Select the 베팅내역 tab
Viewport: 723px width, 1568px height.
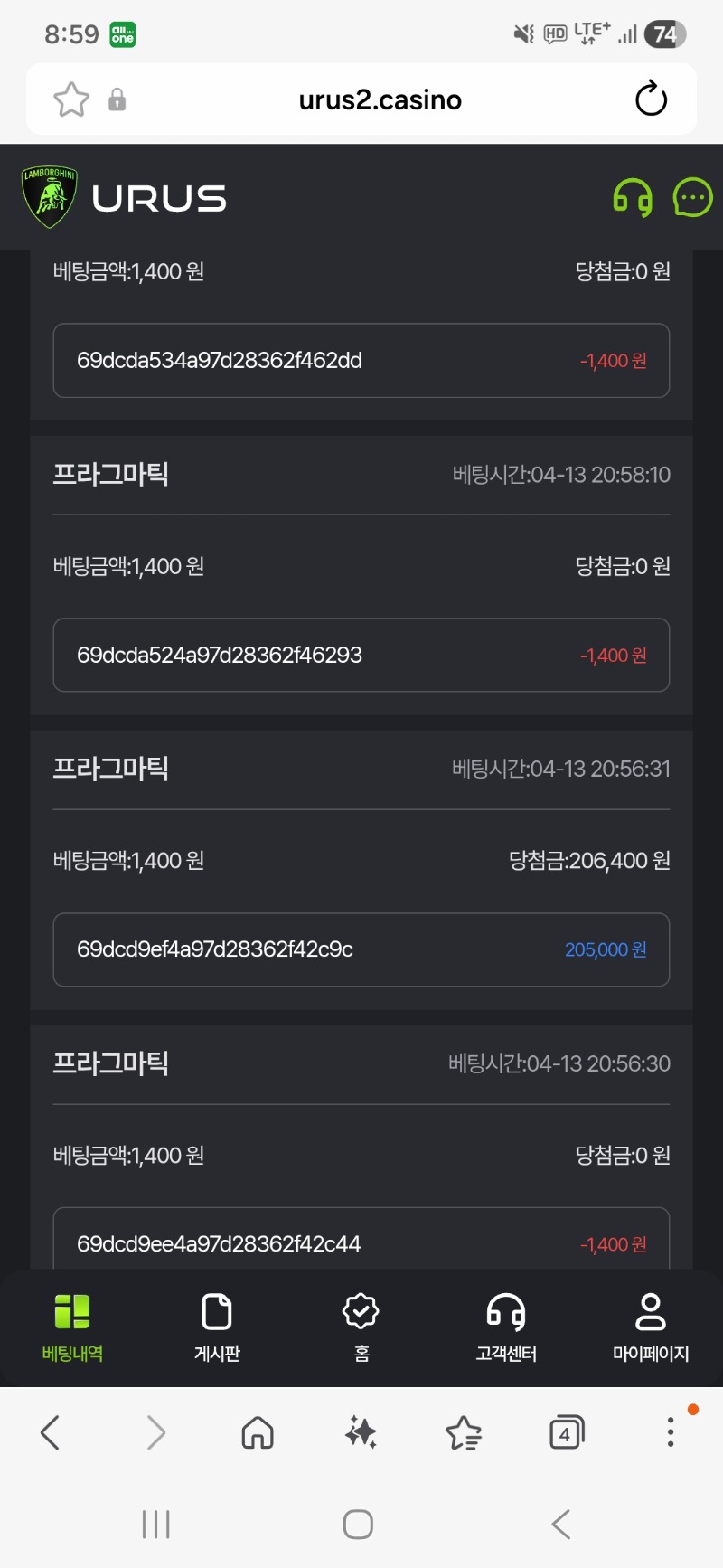point(72,1326)
